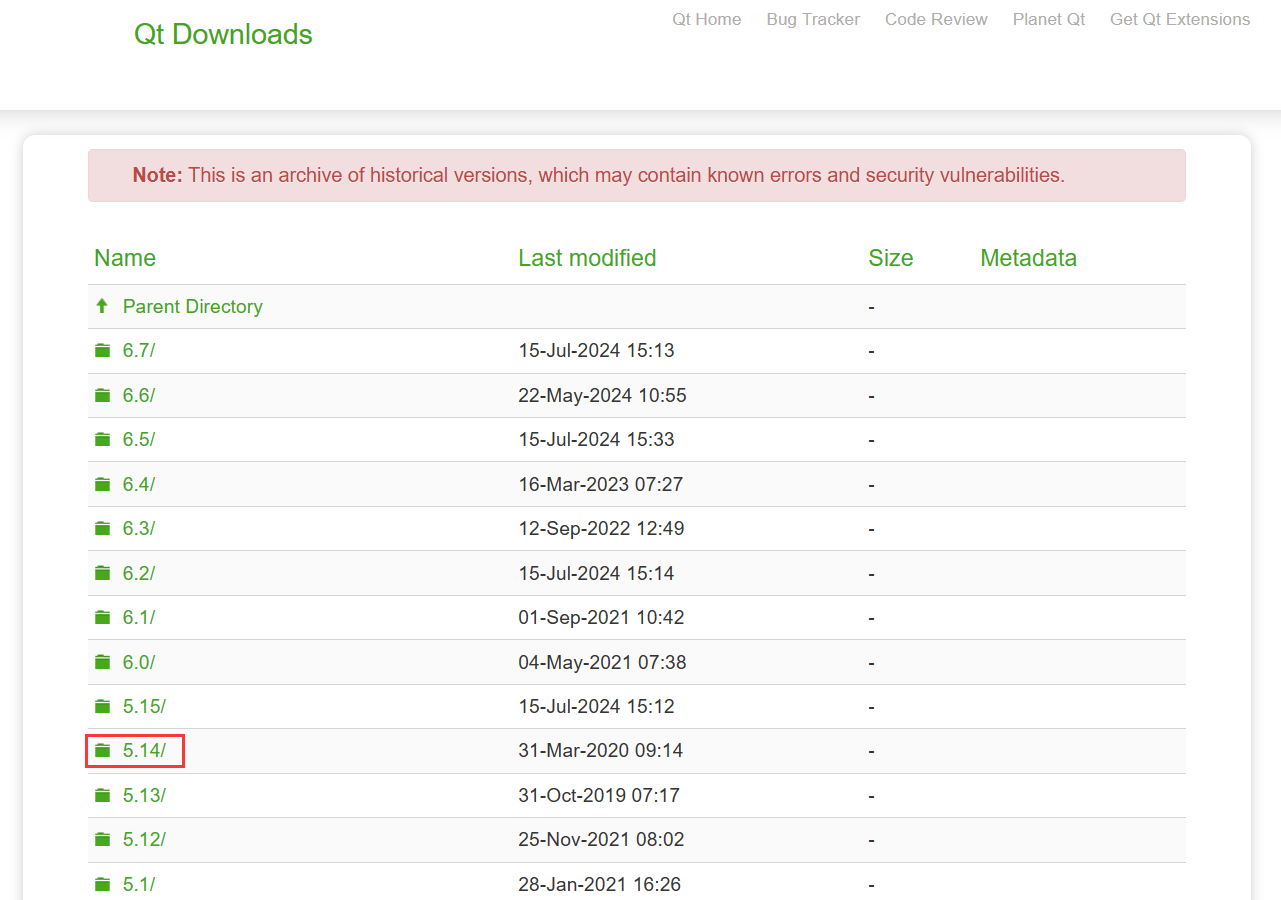Click the date 22-May-2024 10:55
This screenshot has width=1281, height=900.
pyautogui.click(x=602, y=395)
